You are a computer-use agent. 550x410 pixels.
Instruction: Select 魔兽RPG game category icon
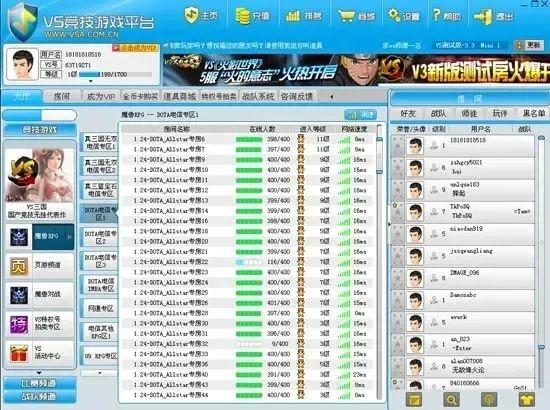pos(19,237)
